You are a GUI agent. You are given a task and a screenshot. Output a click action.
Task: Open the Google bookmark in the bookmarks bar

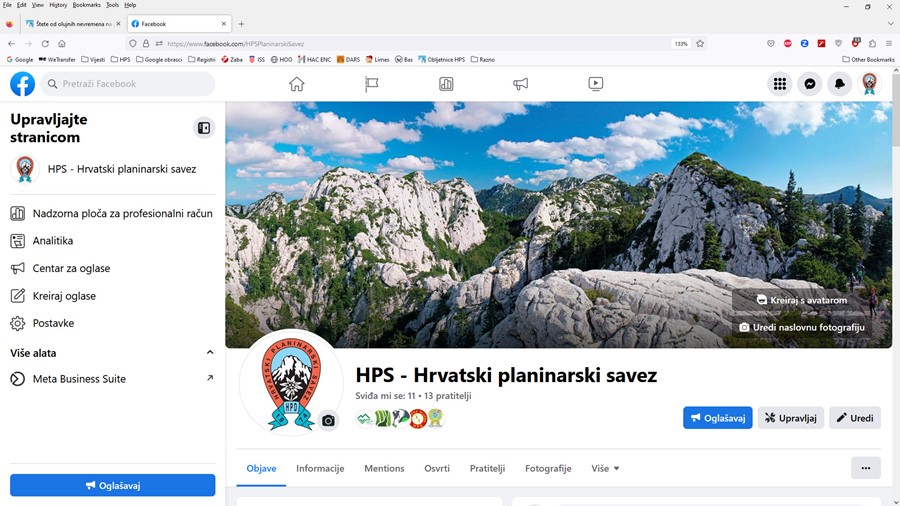coord(20,59)
